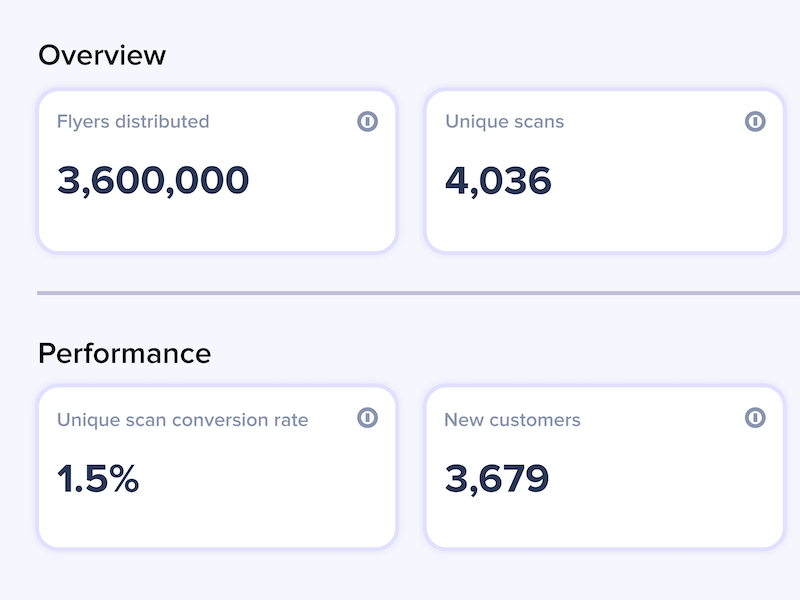Screen dimensions: 800x600
Task: Click the Overview section heading
Action: coord(102,55)
